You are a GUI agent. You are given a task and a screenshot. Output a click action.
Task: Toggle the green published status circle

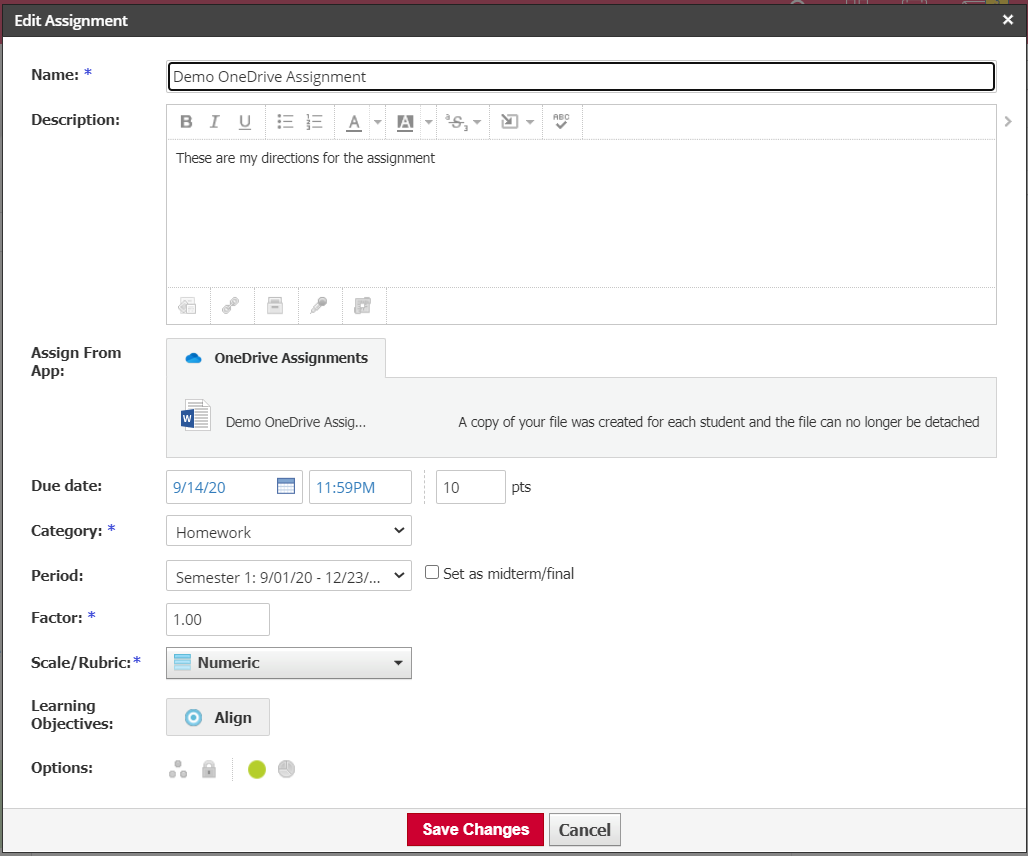[x=257, y=769]
